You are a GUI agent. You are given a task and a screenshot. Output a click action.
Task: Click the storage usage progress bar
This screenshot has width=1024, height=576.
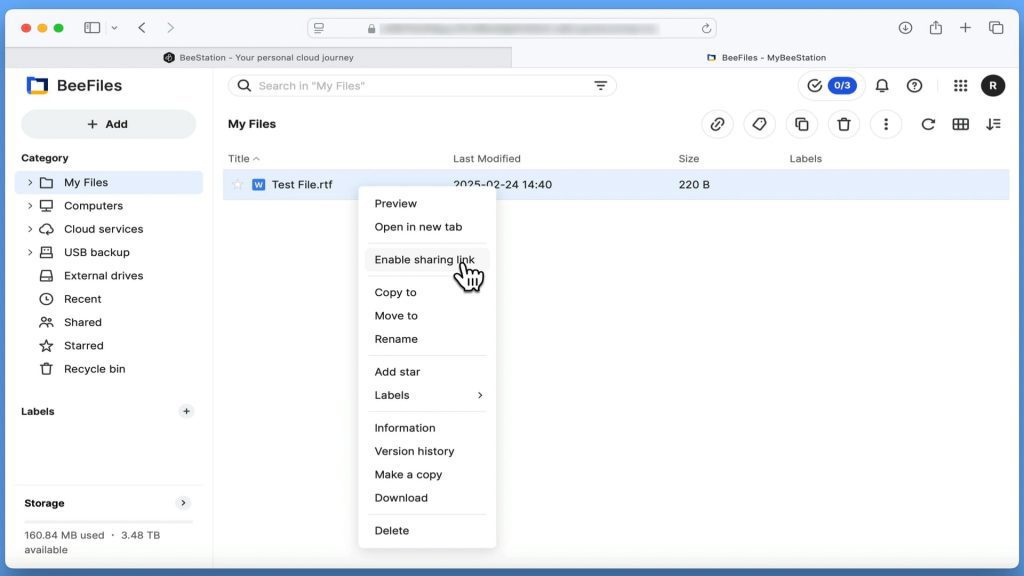click(108, 522)
